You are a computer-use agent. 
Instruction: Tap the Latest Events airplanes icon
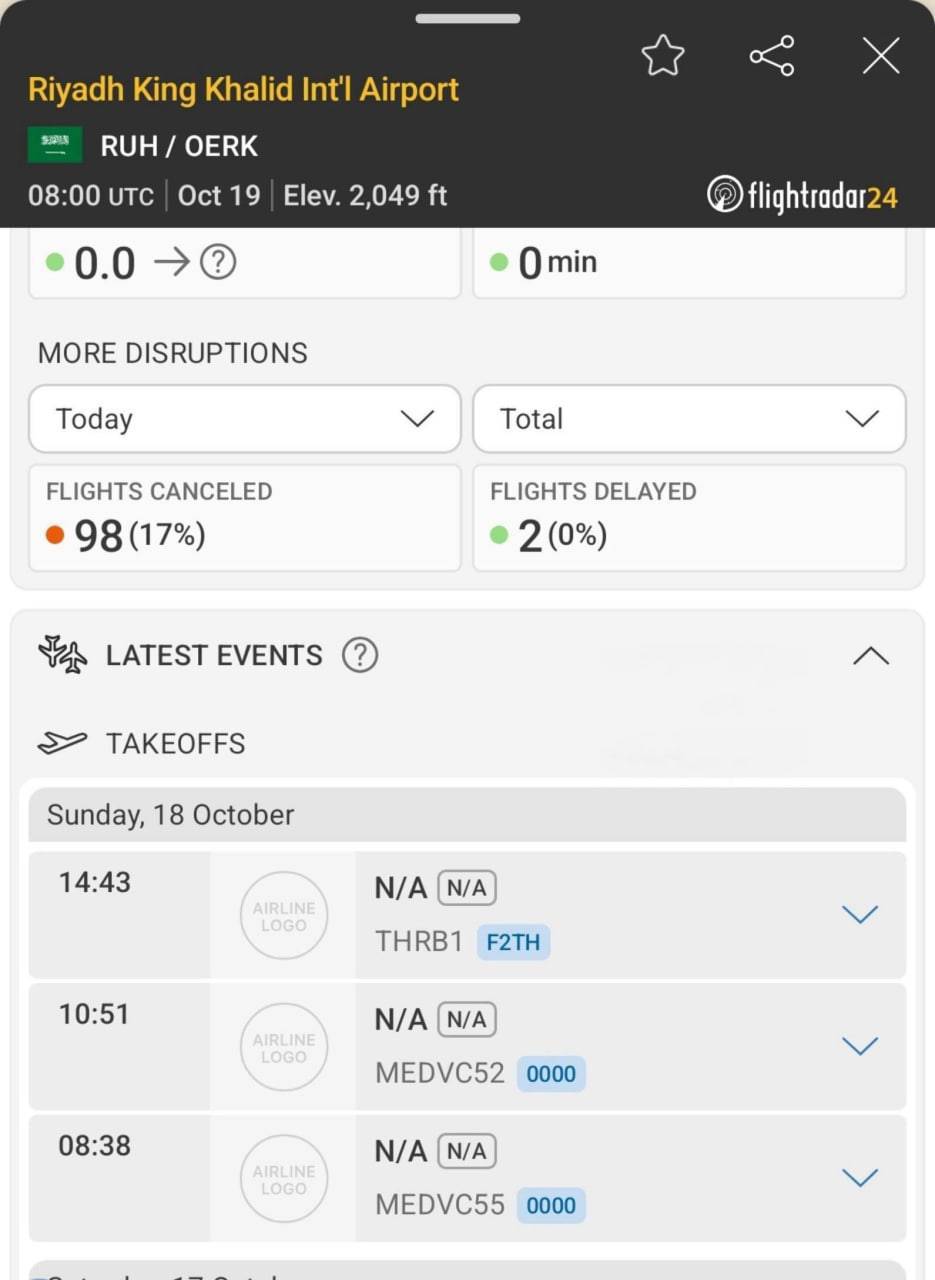(x=62, y=656)
